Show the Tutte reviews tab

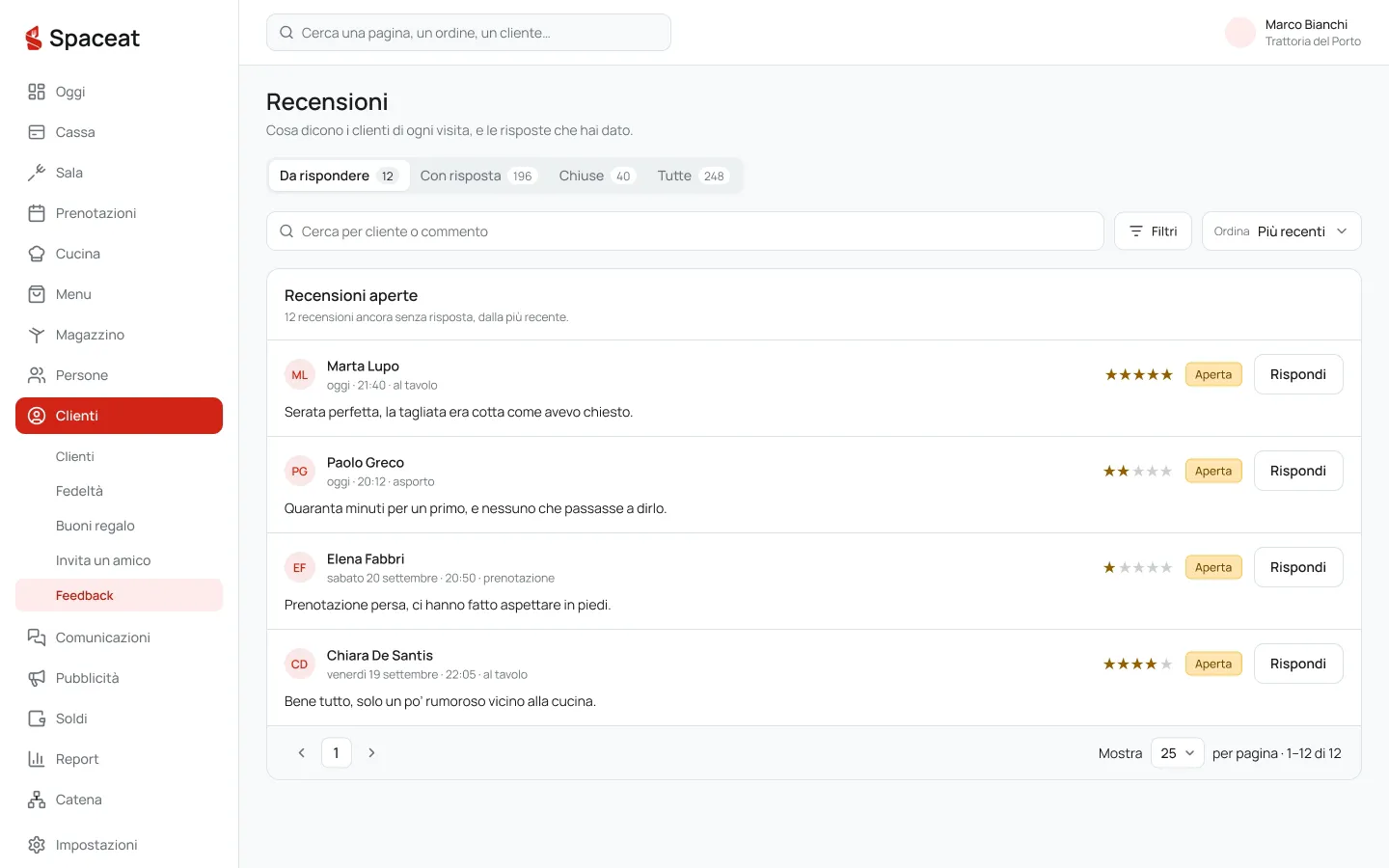coord(693,176)
